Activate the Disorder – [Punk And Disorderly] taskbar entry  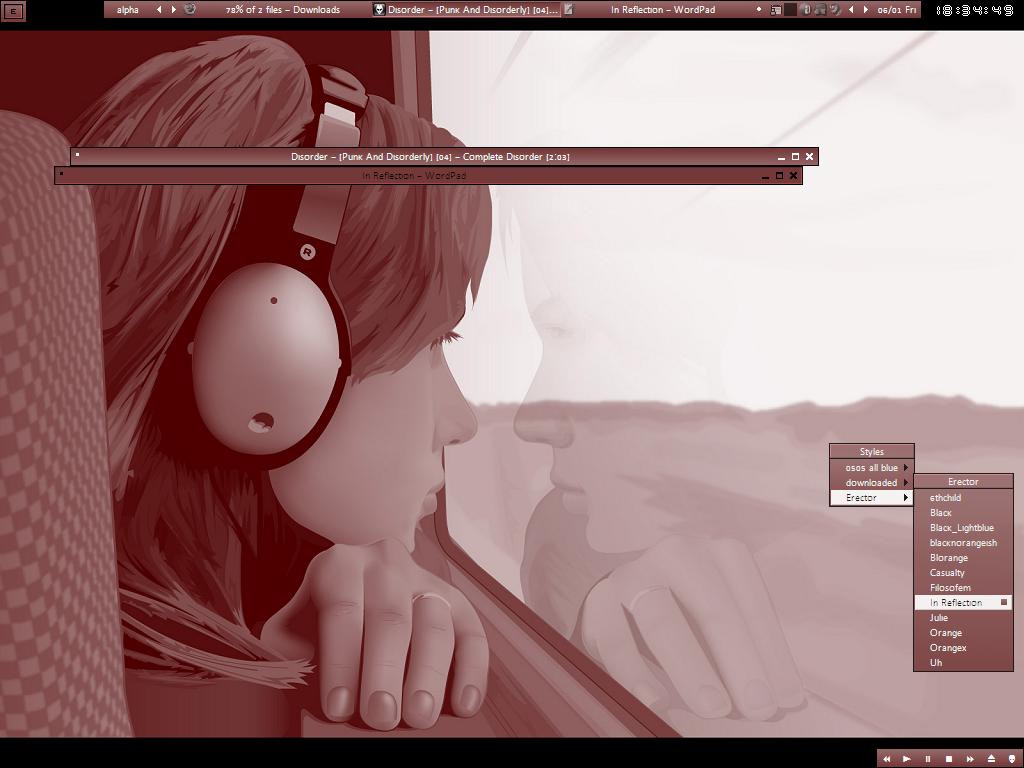point(466,10)
